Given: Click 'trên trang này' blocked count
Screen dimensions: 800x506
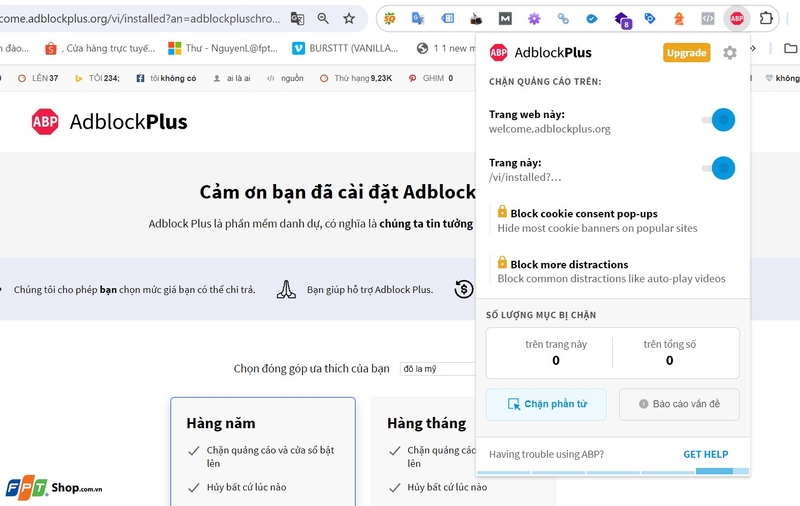Looking at the screenshot, I should [556, 353].
